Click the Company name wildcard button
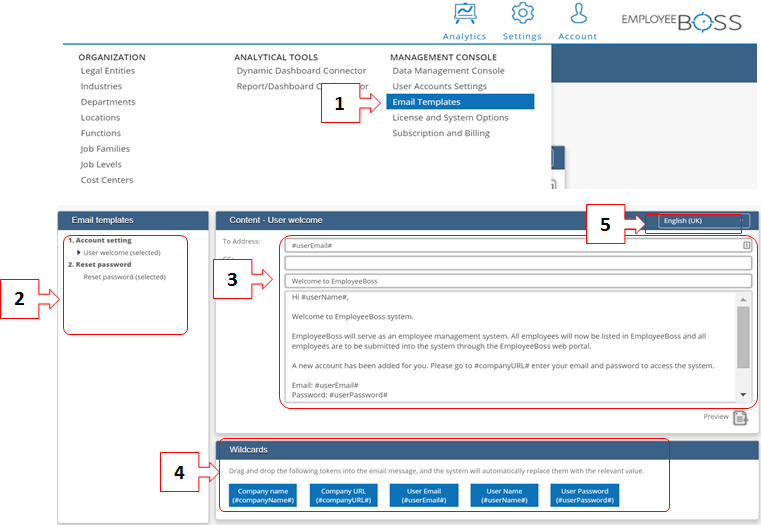The width and height of the screenshot is (761, 525). pyautogui.click(x=263, y=495)
